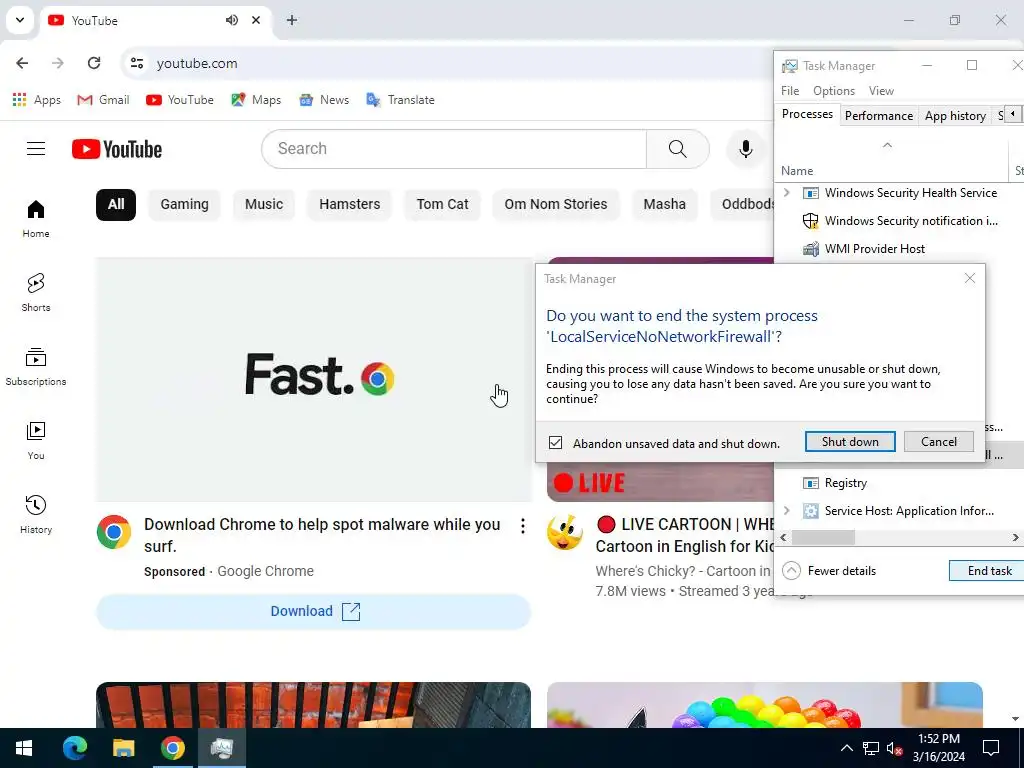This screenshot has width=1024, height=768.
Task: Open Apps bookmark shortcut
Action: tap(37, 100)
